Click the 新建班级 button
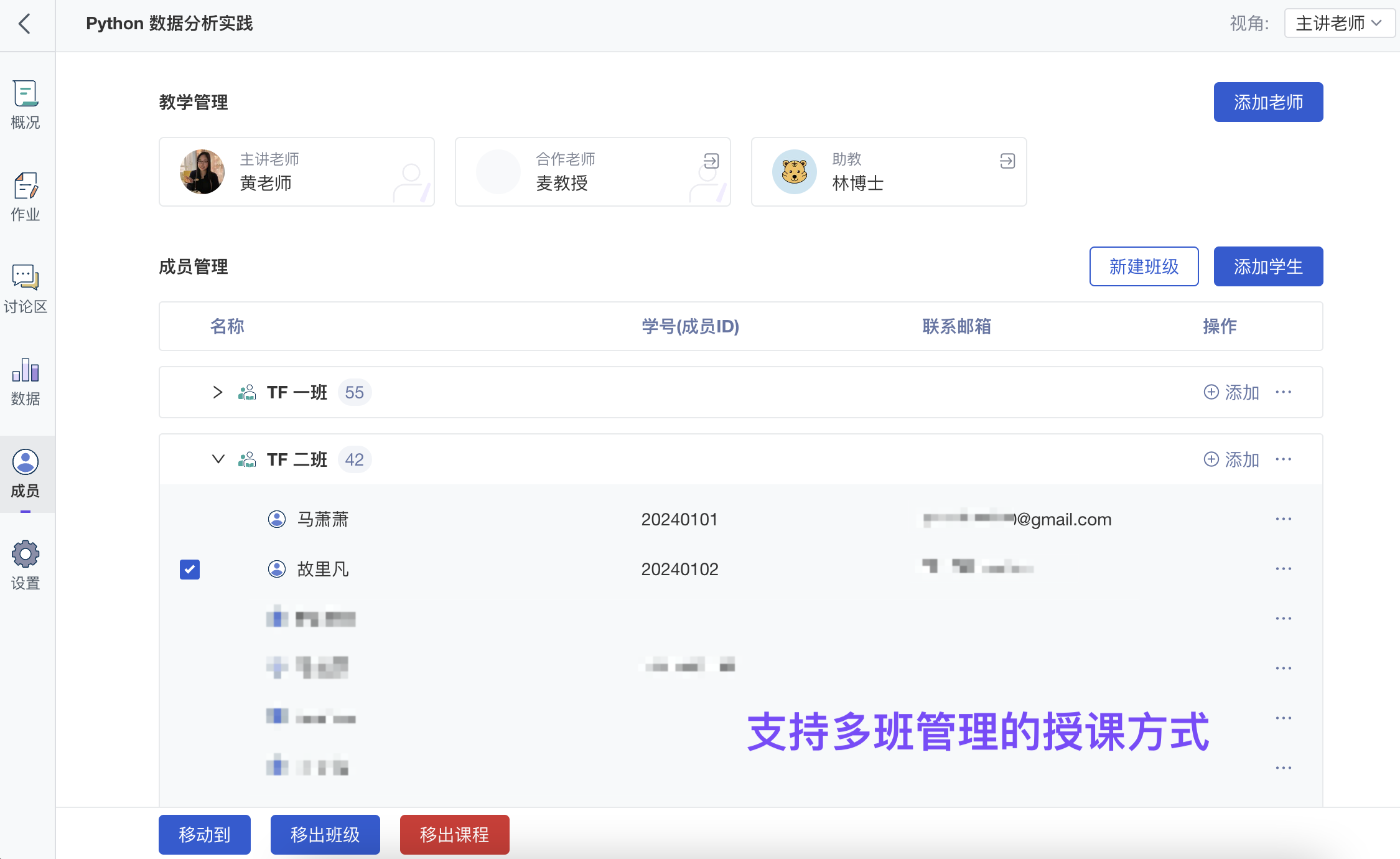1400x859 pixels. pos(1143,266)
